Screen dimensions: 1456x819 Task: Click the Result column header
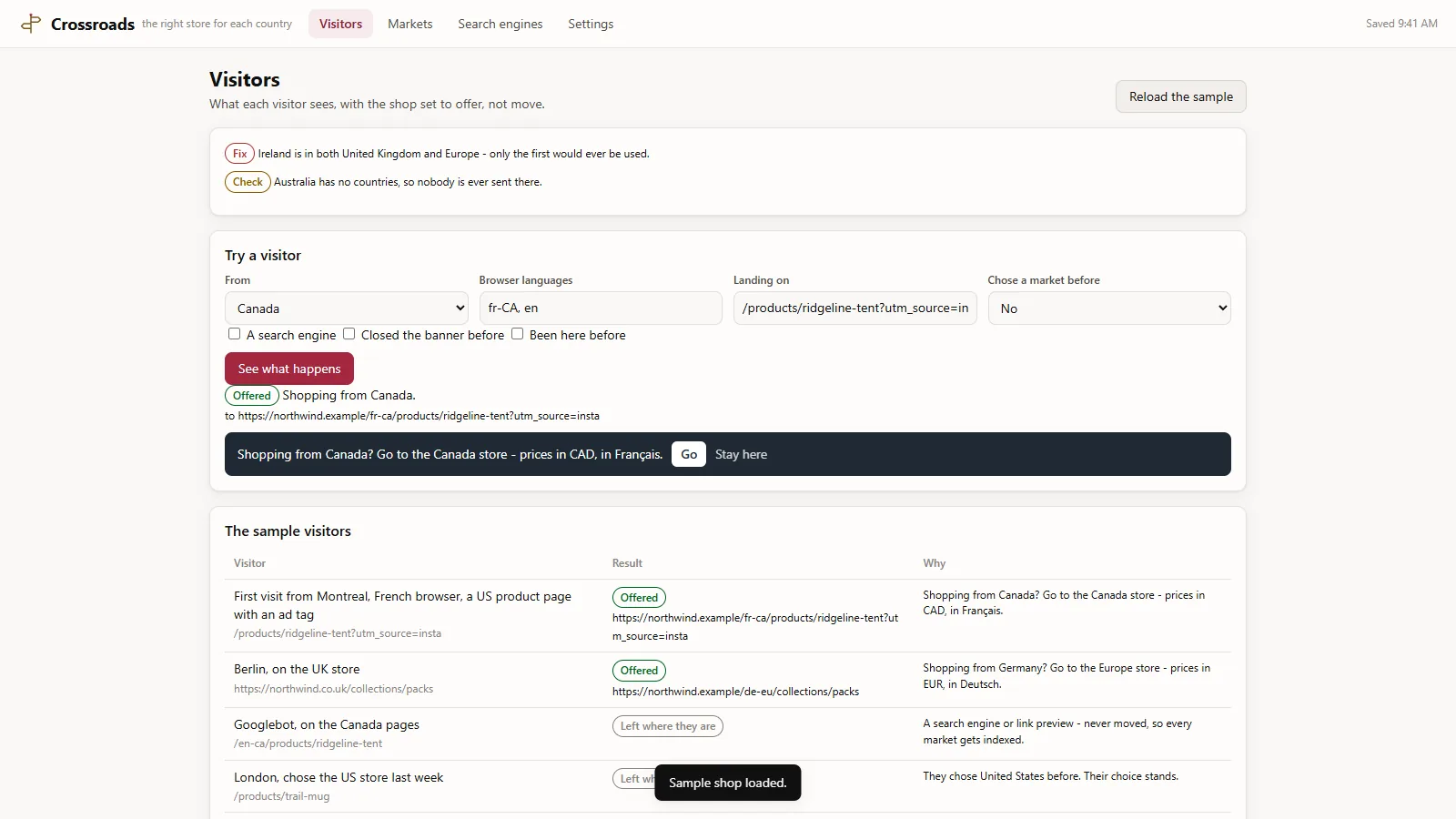click(x=627, y=563)
